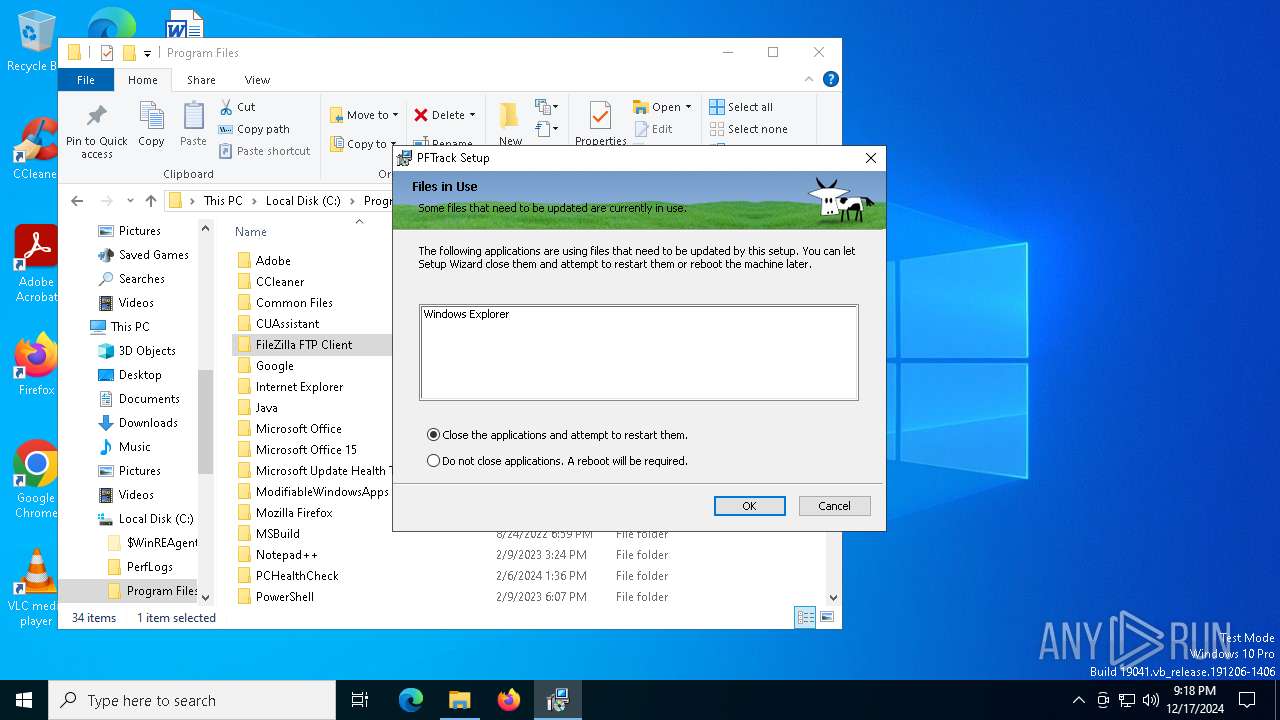
Task: Switch to Details view icon
Action: point(805,618)
